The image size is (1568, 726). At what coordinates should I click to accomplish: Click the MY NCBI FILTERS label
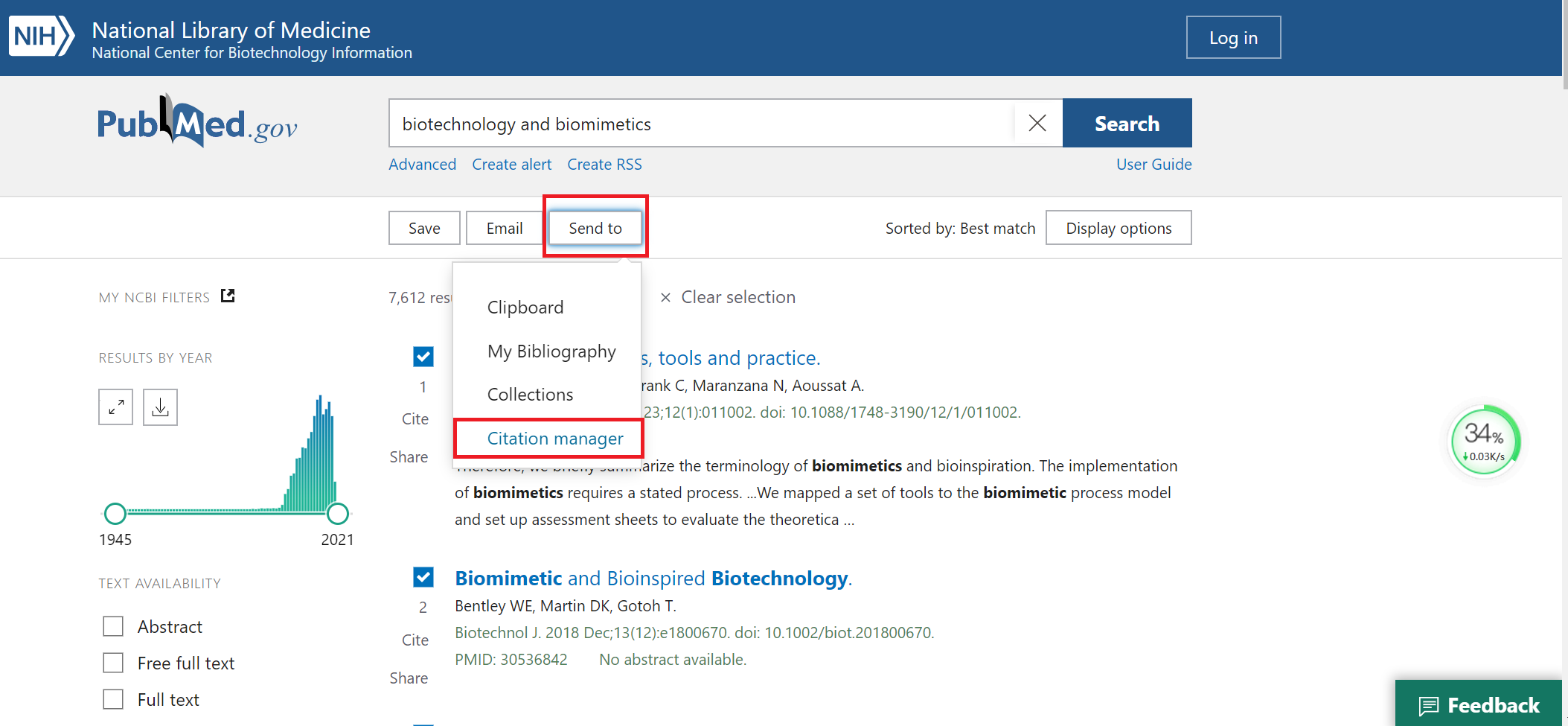(154, 298)
